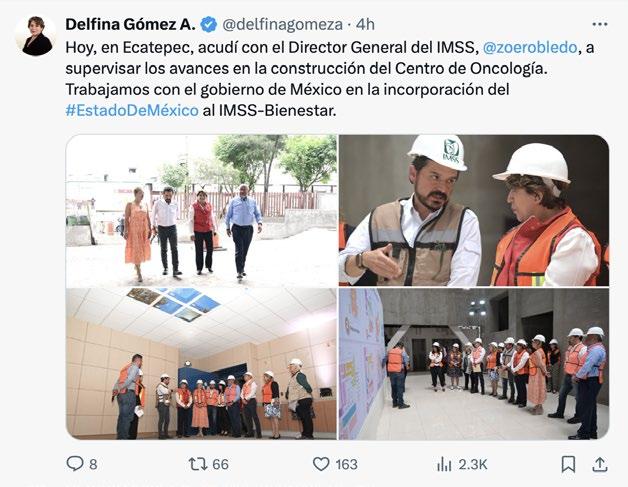The image size is (628, 487).
Task: Click the blue verified badge
Action: pyautogui.click(x=208, y=24)
